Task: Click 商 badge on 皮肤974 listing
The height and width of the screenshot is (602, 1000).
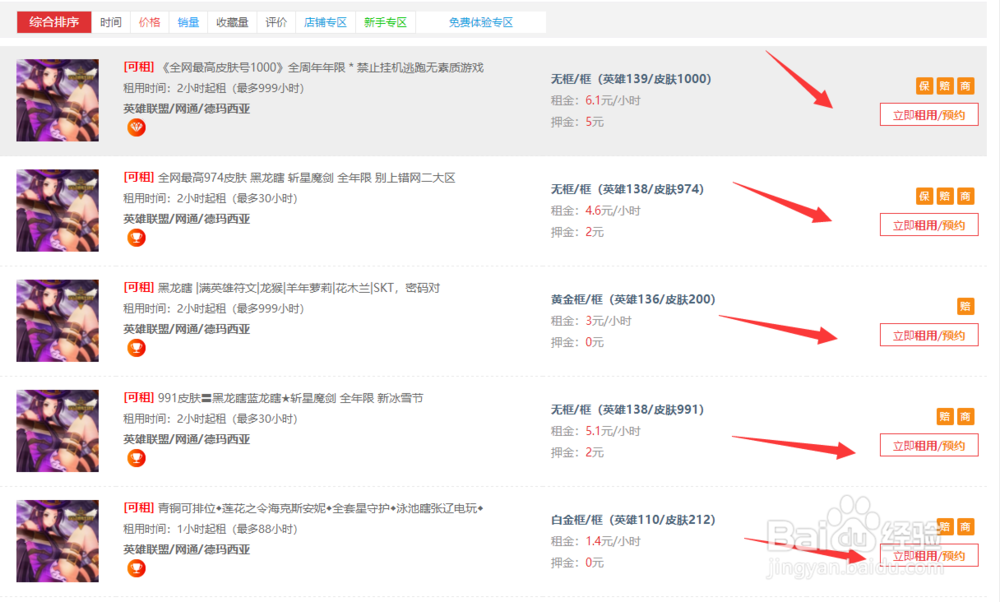Action: [966, 196]
